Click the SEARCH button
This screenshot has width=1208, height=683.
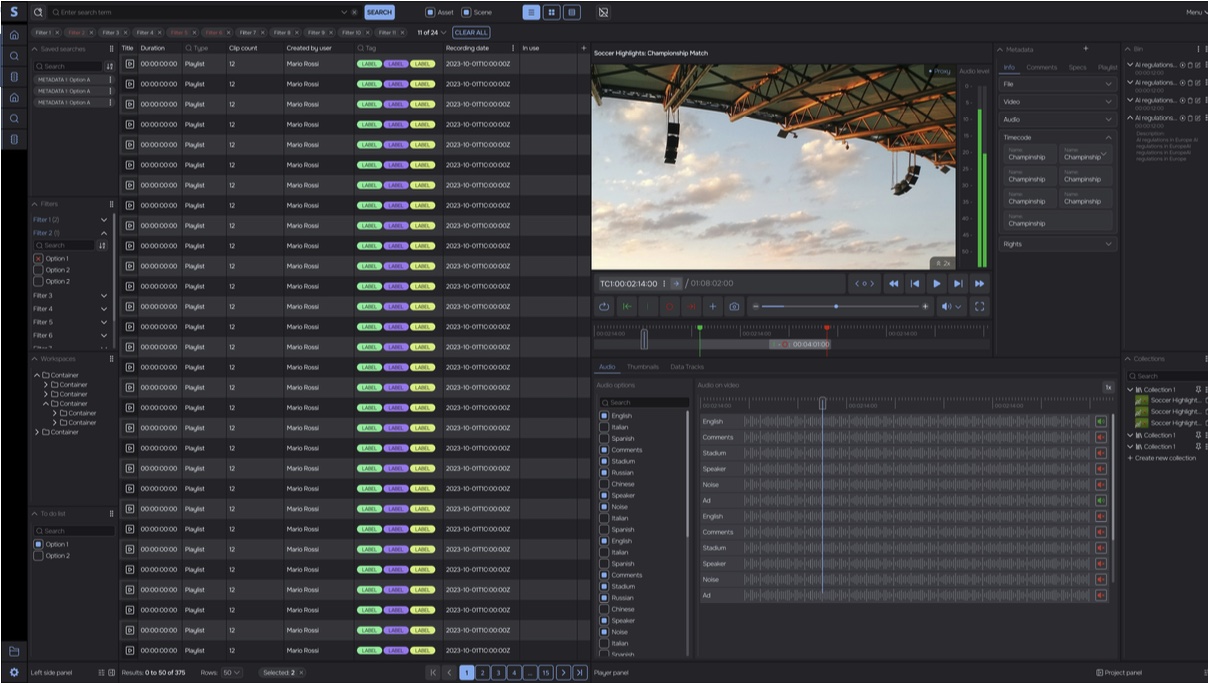point(379,12)
